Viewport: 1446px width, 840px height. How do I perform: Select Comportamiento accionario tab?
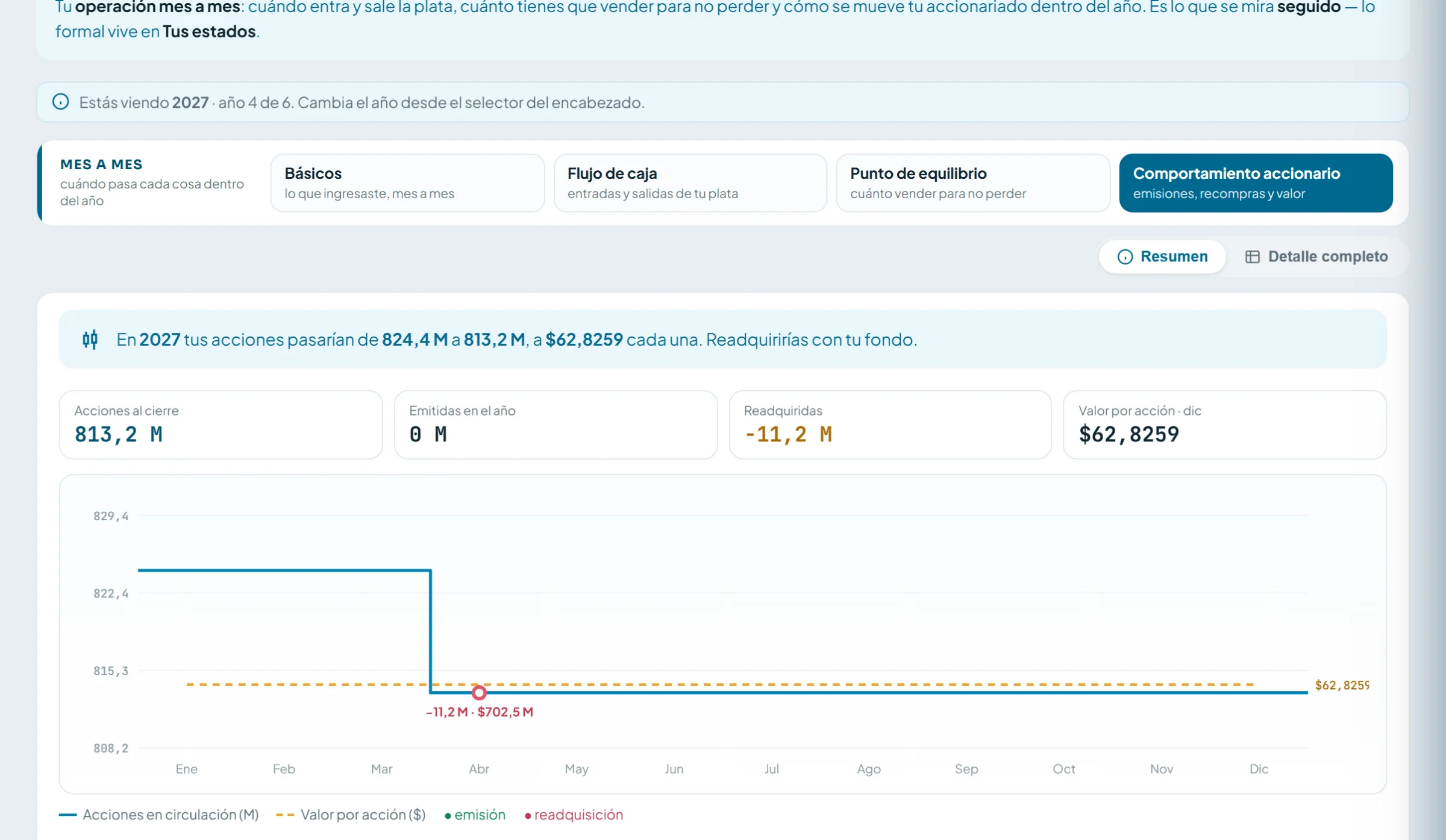1256,182
